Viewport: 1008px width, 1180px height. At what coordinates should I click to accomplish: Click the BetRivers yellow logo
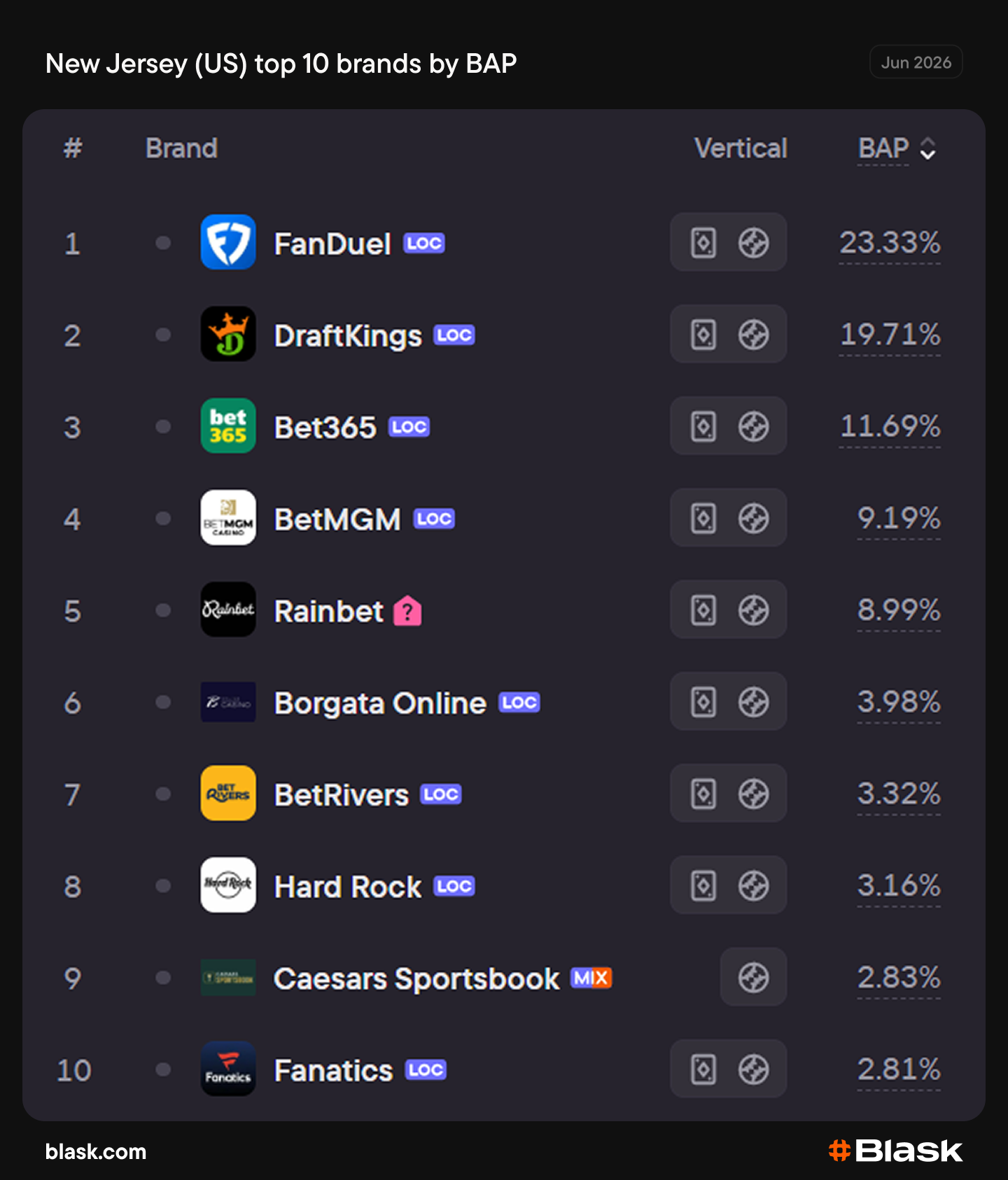click(228, 793)
